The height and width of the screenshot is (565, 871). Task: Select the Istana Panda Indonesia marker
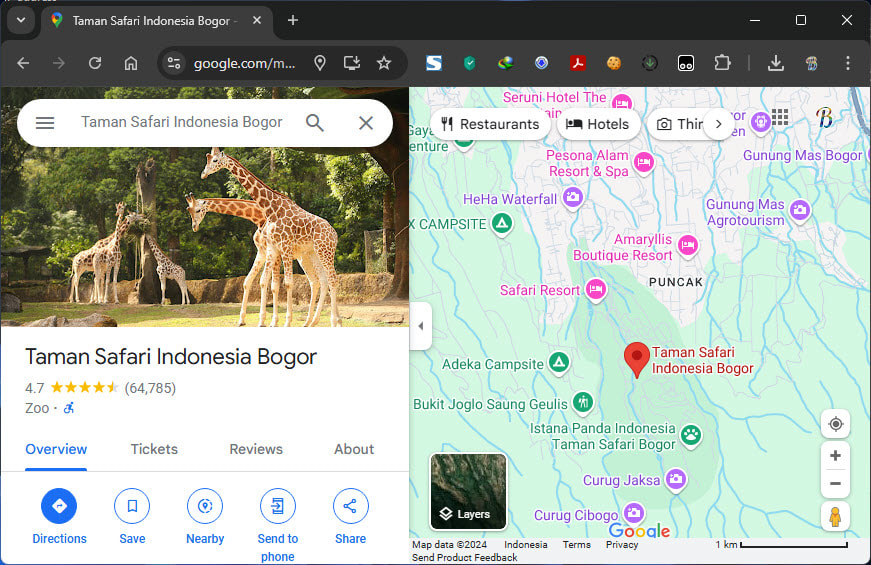pyautogui.click(x=691, y=434)
